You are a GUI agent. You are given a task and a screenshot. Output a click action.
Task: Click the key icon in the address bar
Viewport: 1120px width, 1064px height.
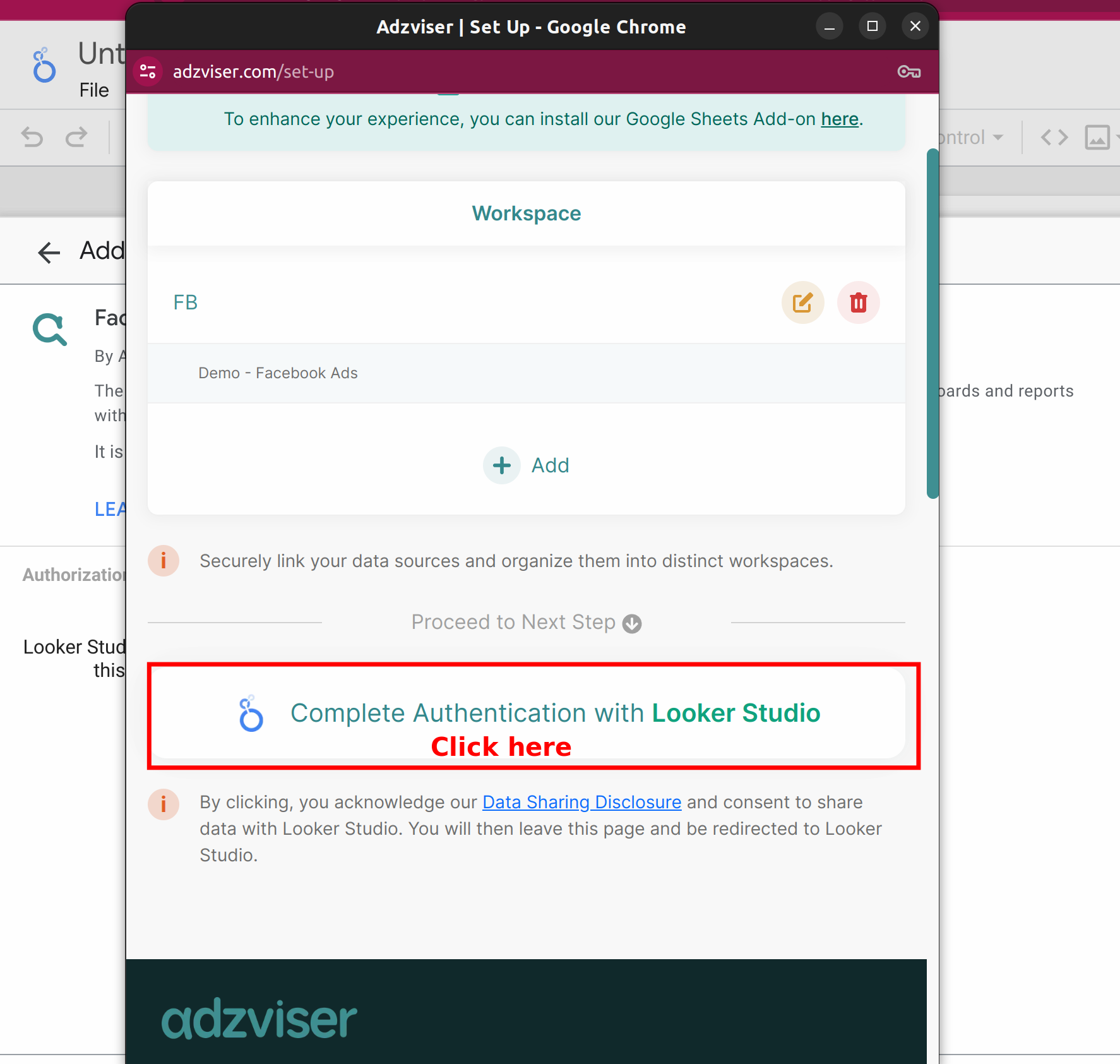pos(909,71)
